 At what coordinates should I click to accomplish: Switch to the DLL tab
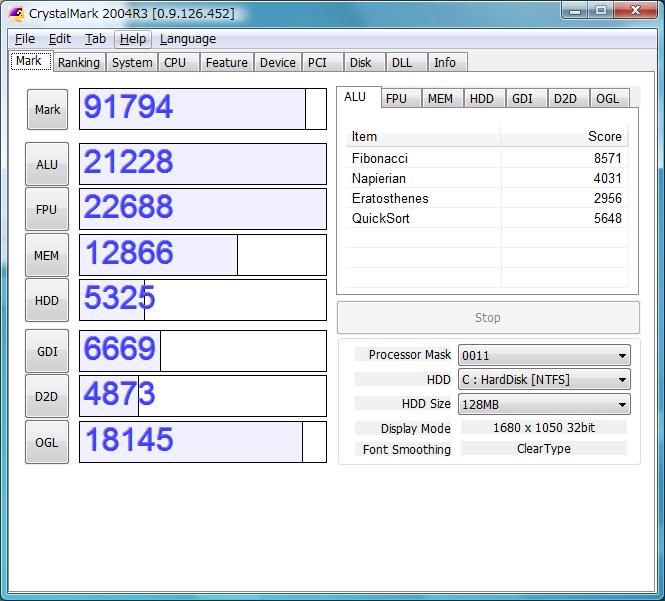[x=406, y=63]
